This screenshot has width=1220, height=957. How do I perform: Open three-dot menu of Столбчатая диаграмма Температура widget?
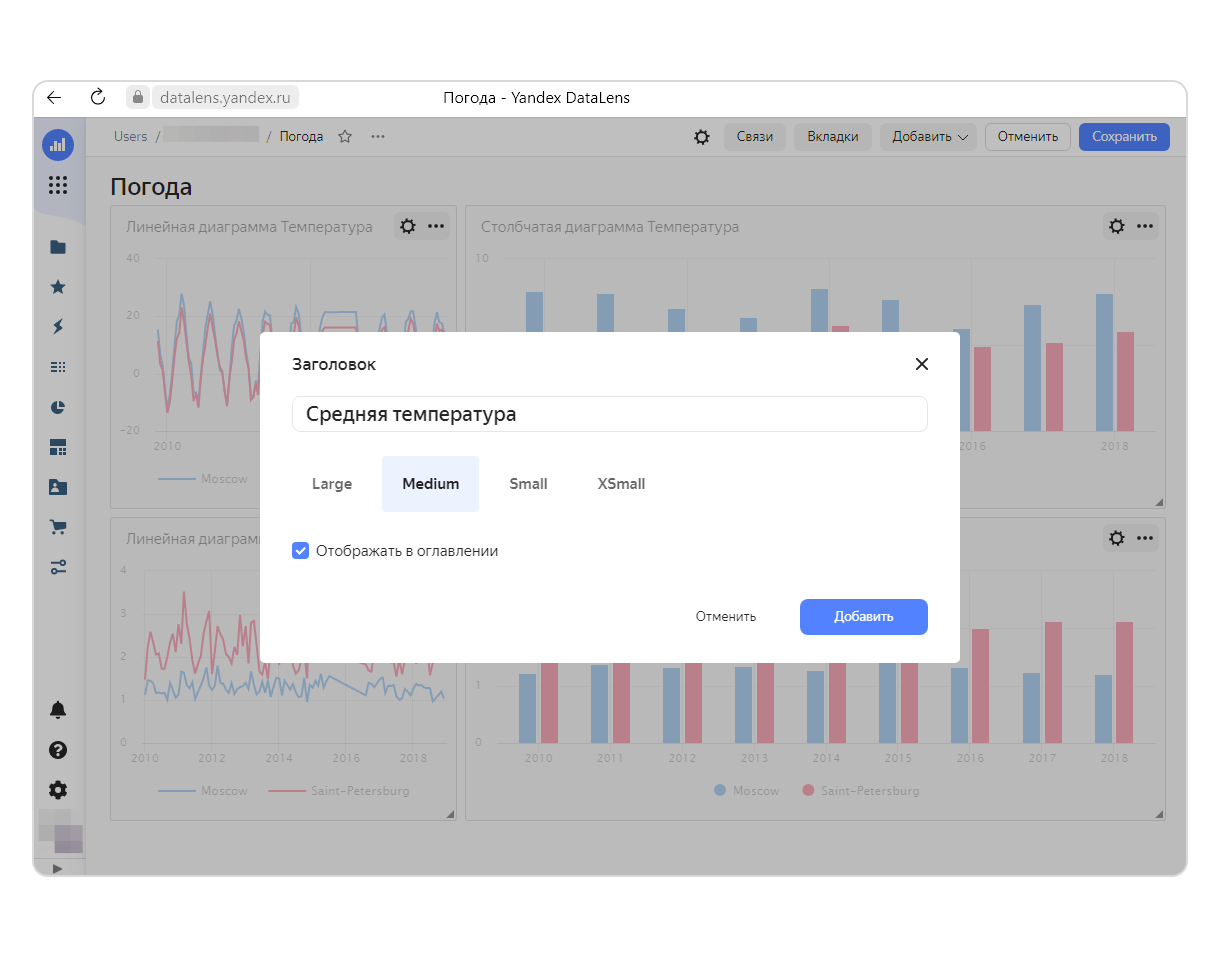[x=1145, y=226]
